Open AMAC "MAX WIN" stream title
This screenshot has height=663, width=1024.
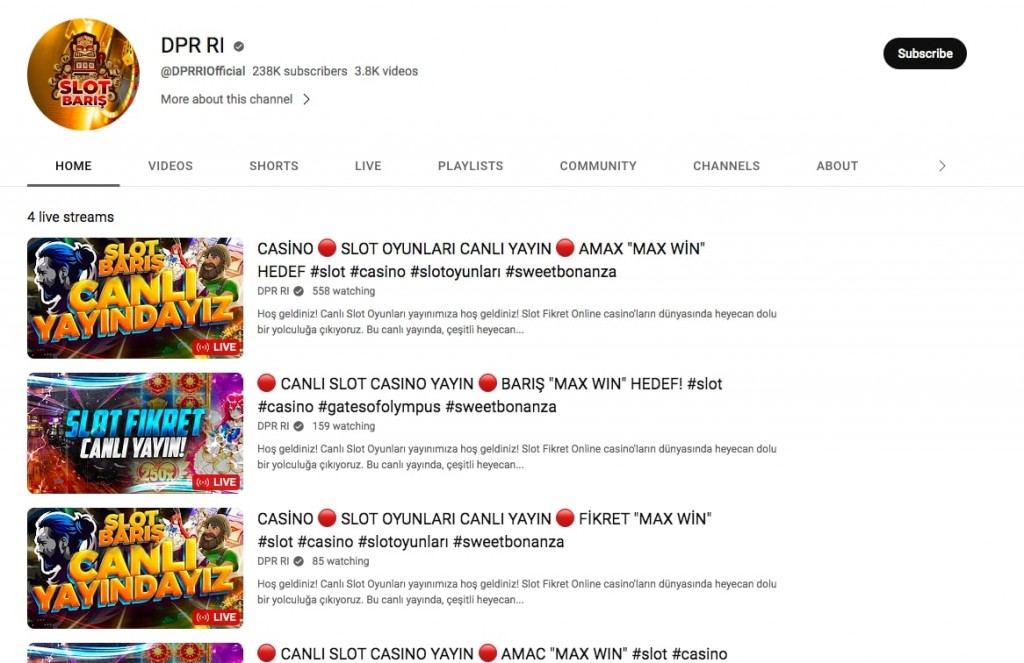[492, 654]
